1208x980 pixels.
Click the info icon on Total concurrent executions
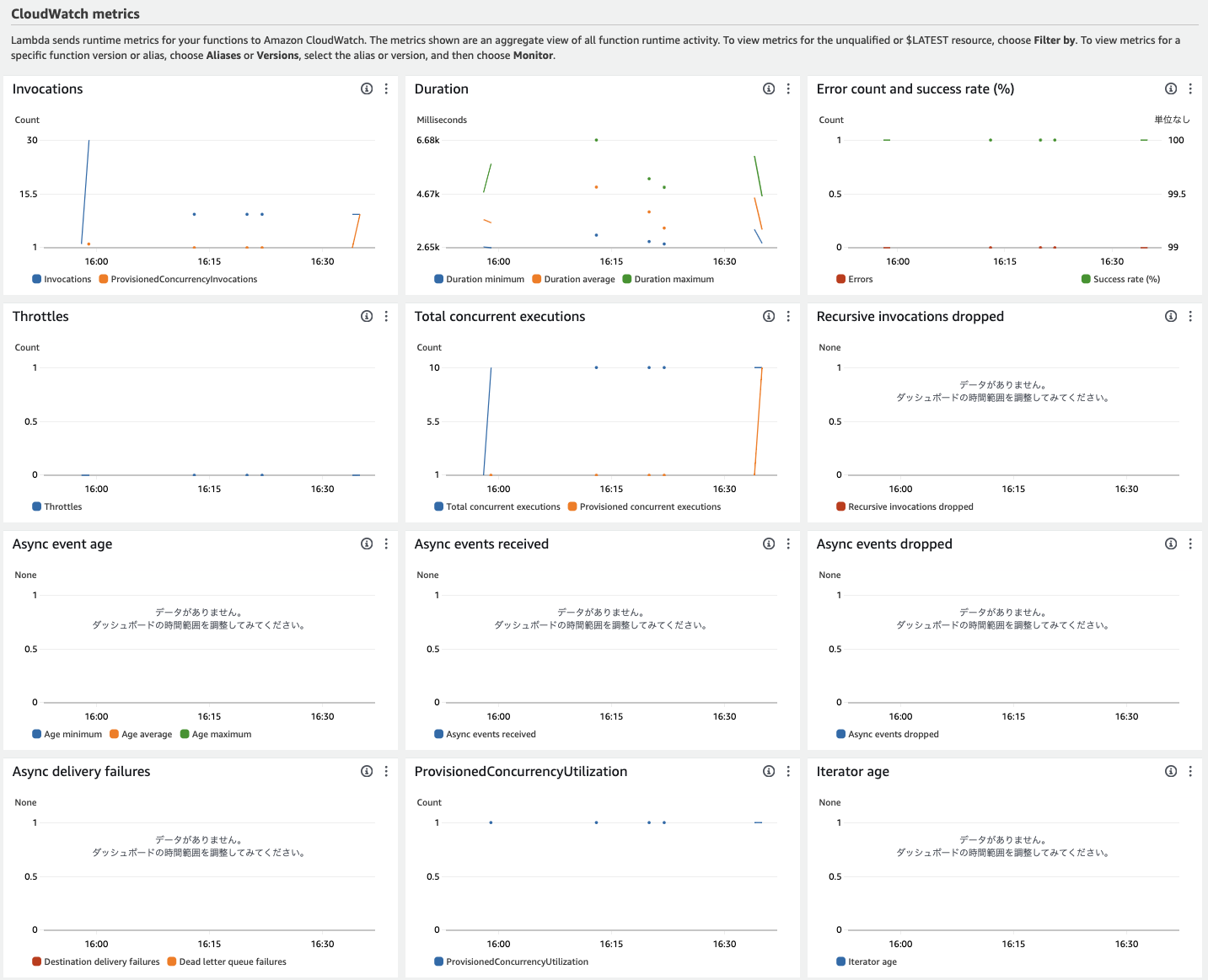[768, 316]
